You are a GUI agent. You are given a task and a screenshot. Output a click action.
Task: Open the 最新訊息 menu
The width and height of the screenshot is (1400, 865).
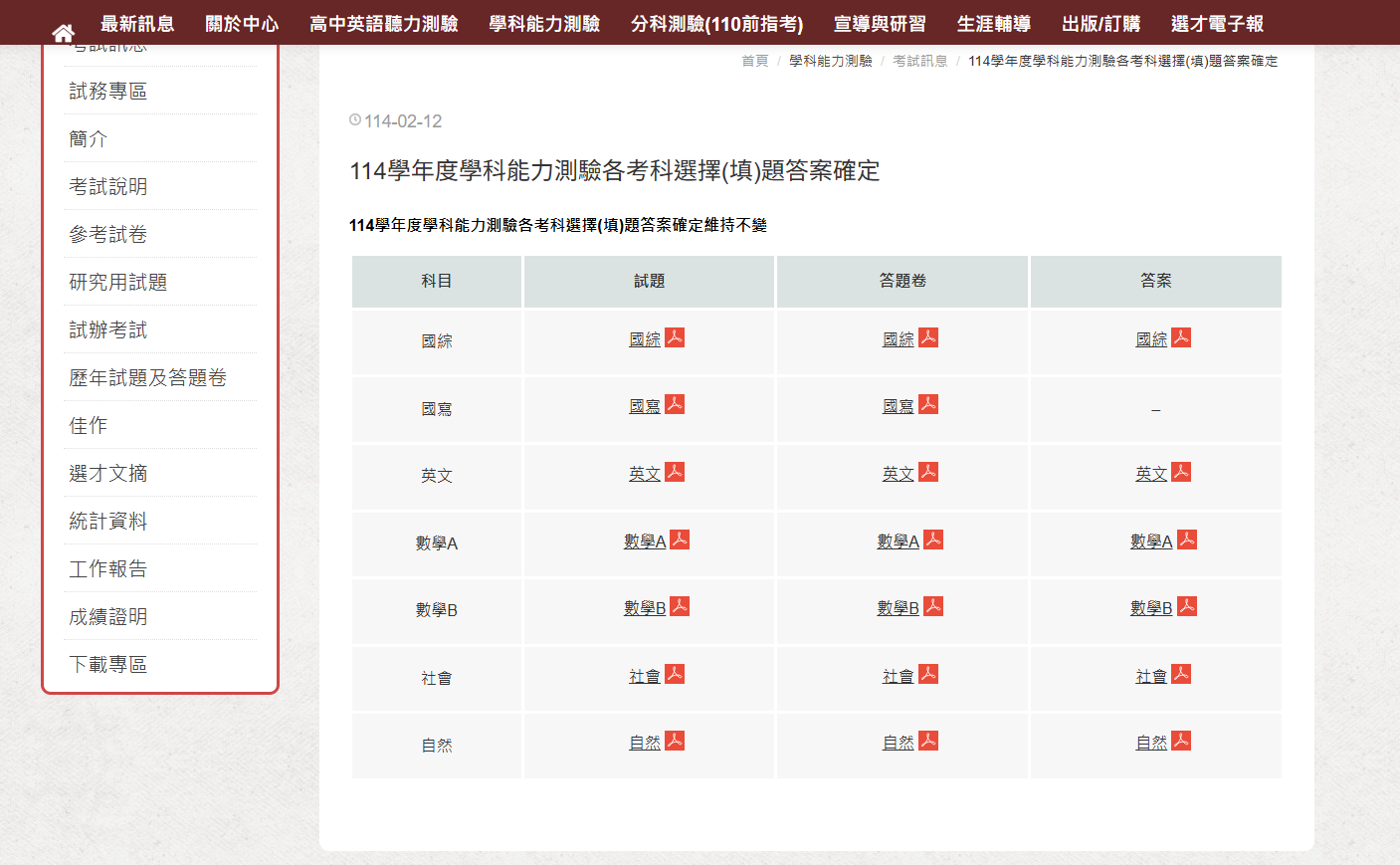[135, 22]
